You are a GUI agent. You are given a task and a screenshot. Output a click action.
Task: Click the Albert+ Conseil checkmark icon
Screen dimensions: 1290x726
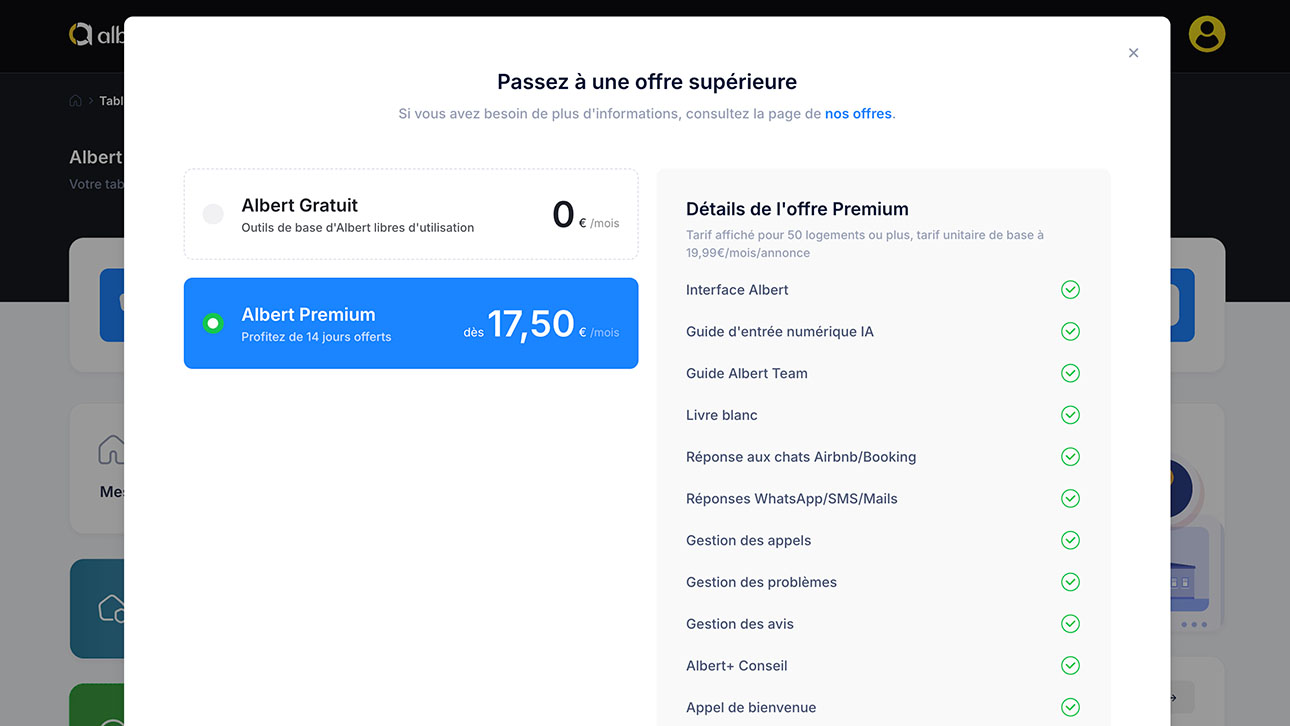point(1070,666)
